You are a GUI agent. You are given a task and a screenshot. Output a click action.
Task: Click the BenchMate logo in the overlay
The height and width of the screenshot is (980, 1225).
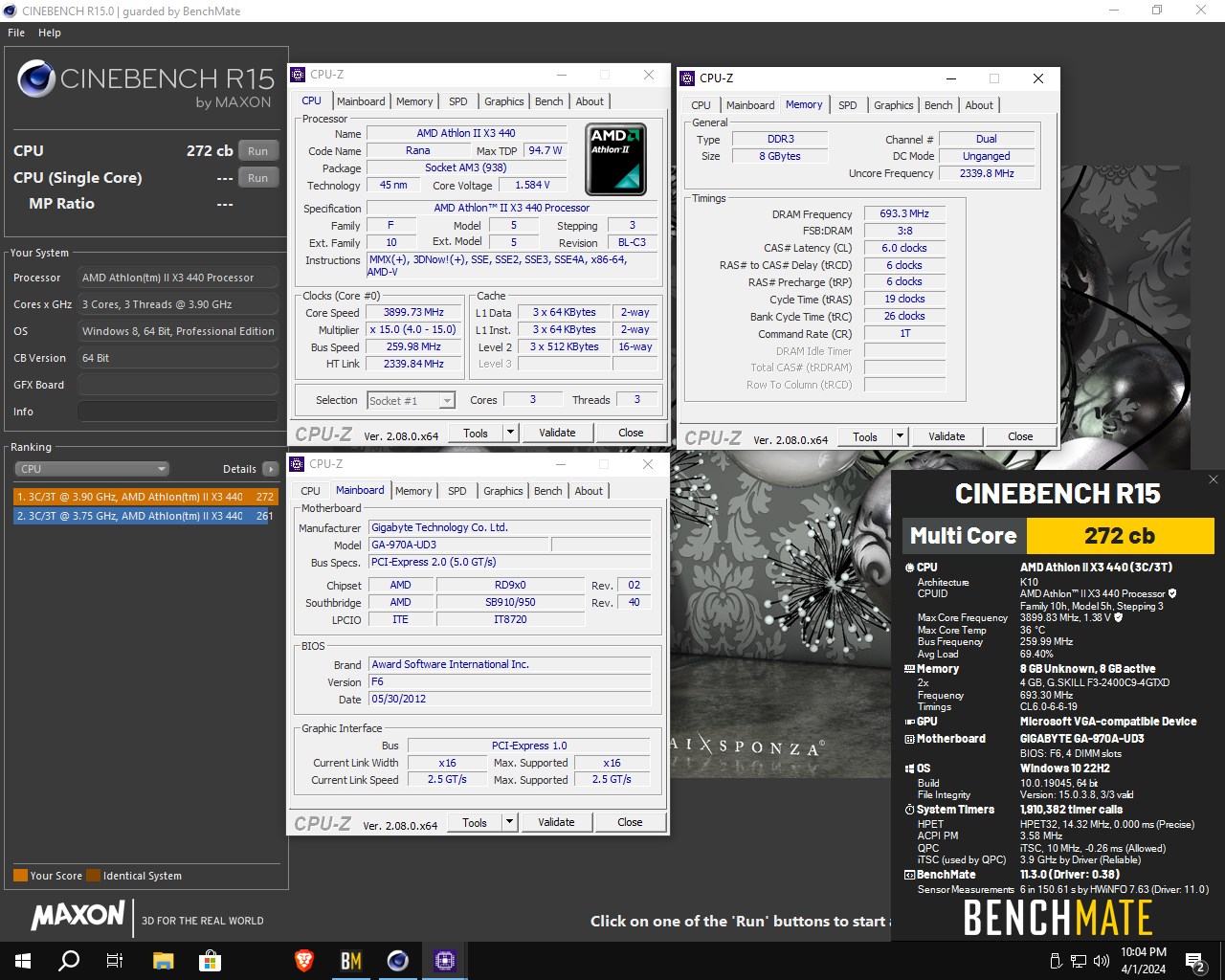1058,917
